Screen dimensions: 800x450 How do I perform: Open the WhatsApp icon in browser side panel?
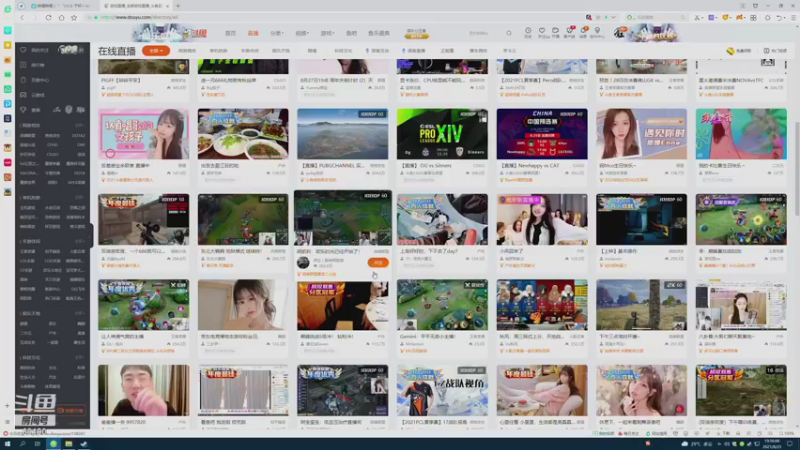pyautogui.click(x=8, y=89)
